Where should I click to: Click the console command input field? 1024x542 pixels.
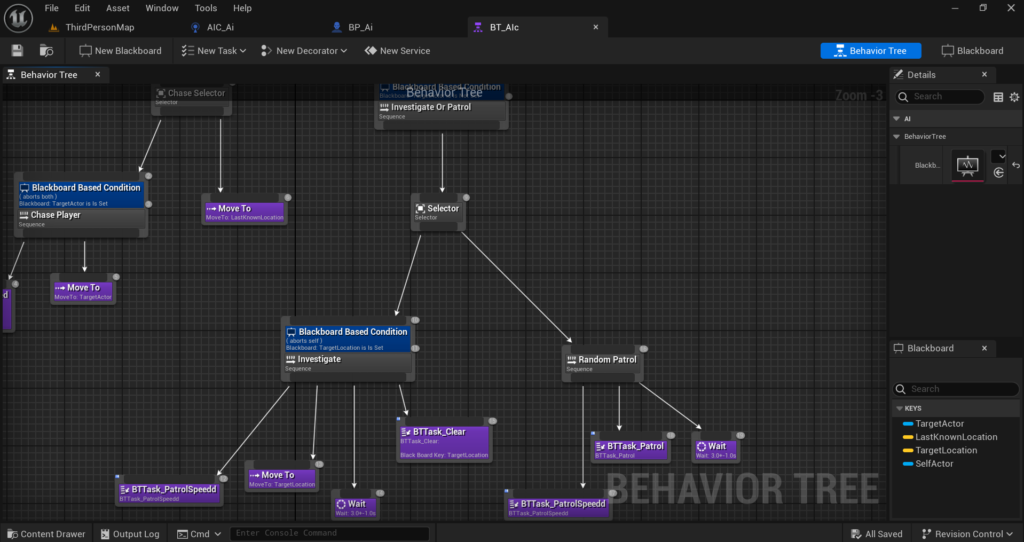tap(329, 534)
